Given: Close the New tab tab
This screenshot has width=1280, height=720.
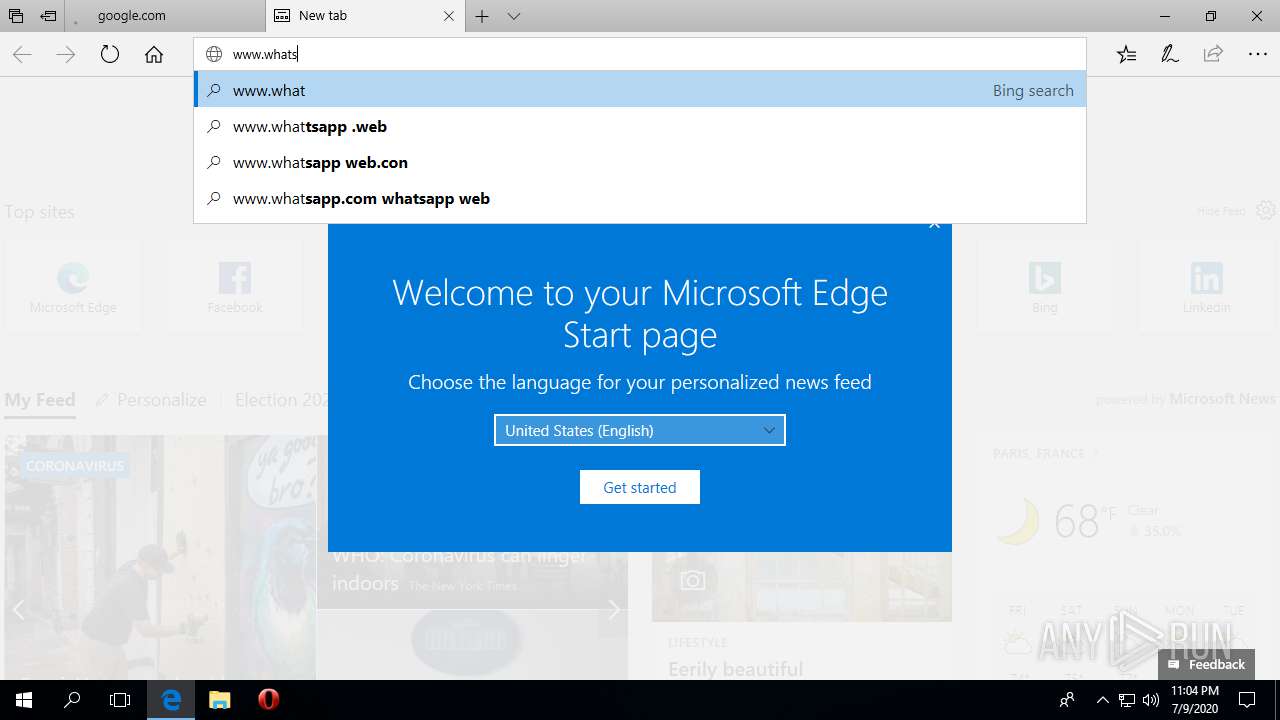Looking at the screenshot, I should click(x=448, y=16).
